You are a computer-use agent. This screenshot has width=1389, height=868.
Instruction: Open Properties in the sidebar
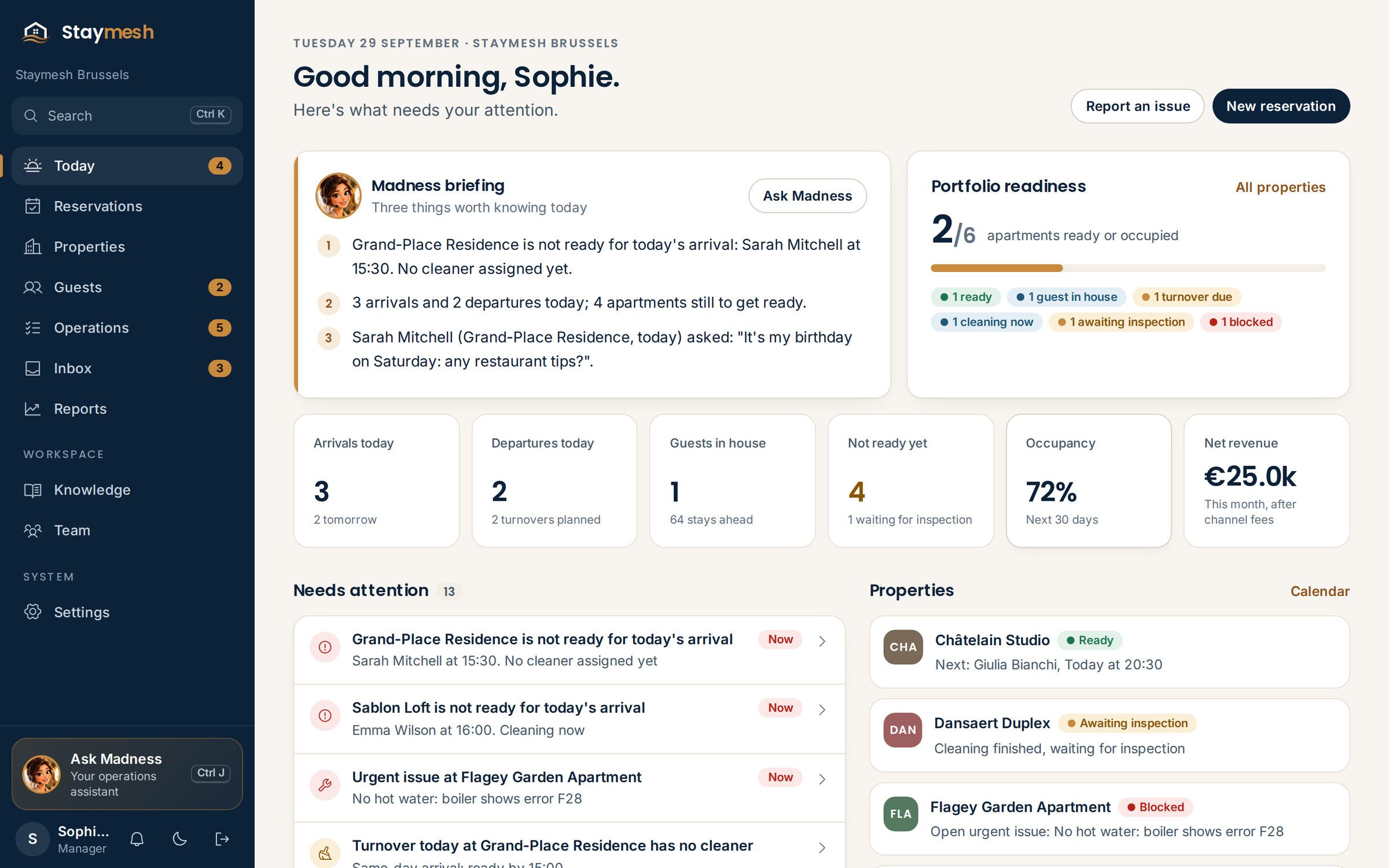pos(127,247)
